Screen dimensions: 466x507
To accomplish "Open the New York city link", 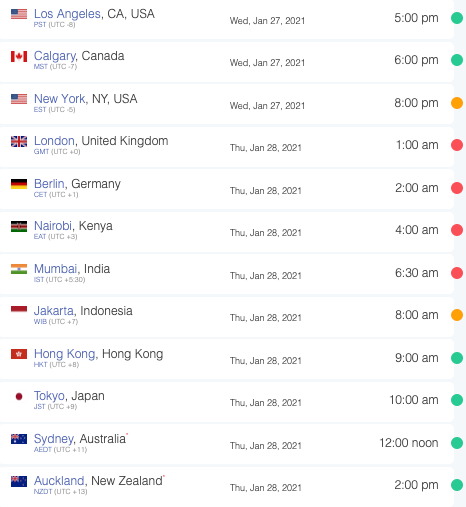I will pyautogui.click(x=60, y=99).
